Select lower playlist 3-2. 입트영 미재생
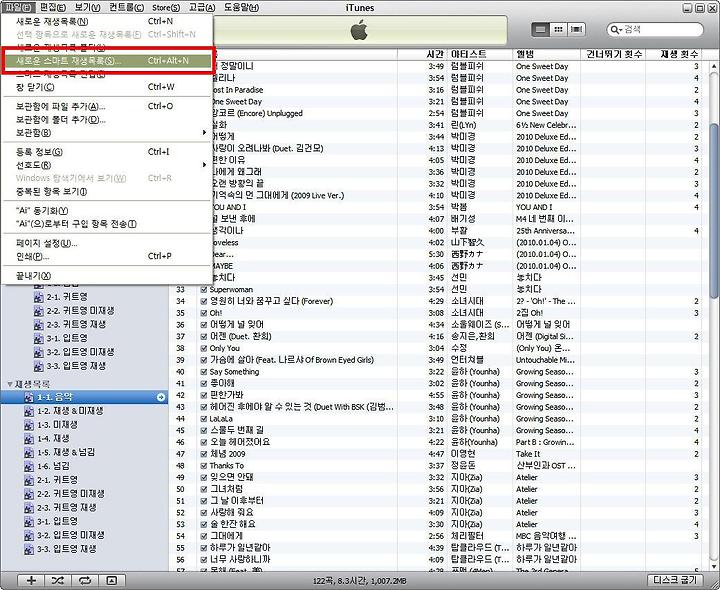The height and width of the screenshot is (590, 720). [71, 535]
